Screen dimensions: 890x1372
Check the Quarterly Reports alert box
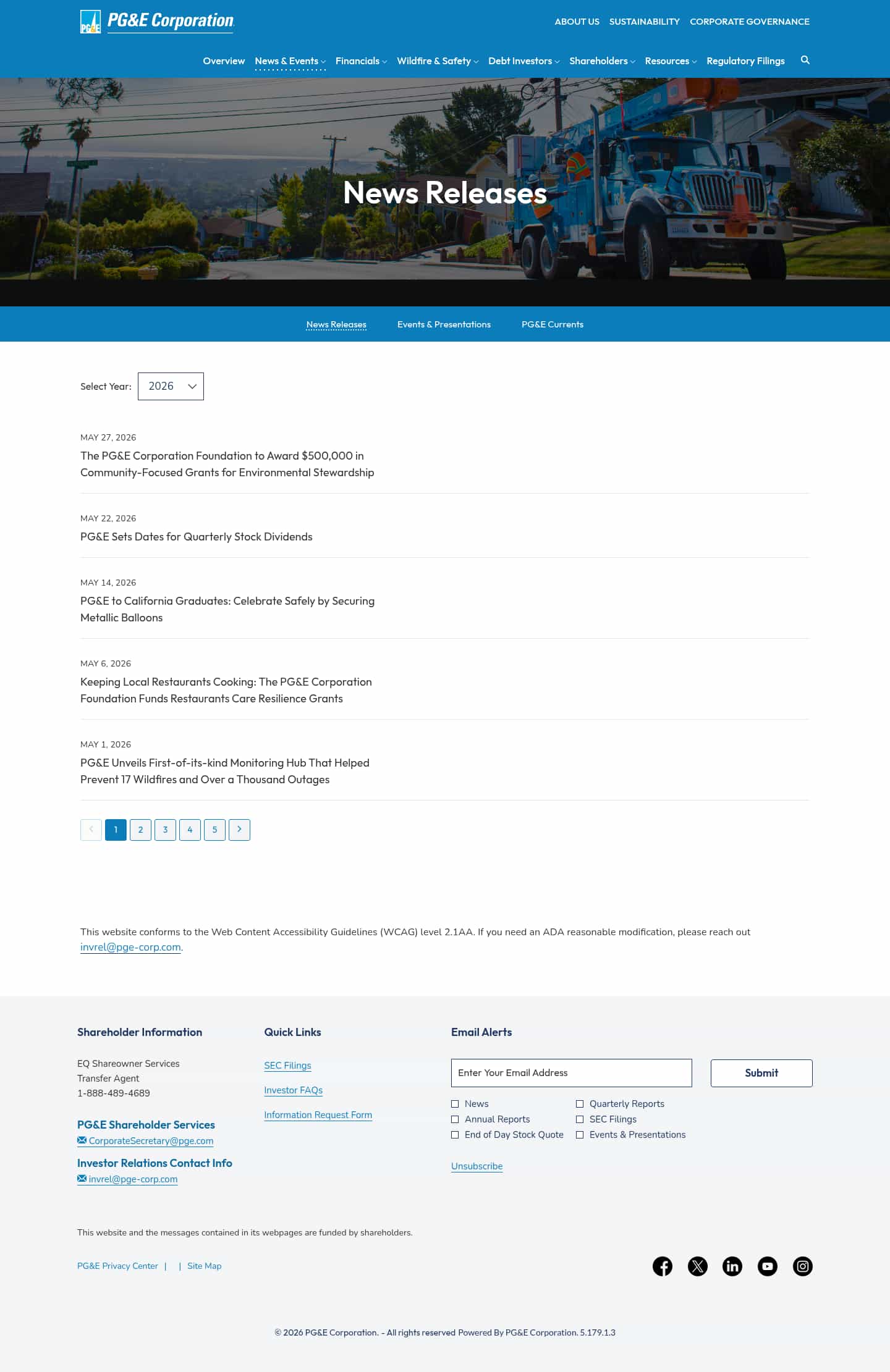580,1104
